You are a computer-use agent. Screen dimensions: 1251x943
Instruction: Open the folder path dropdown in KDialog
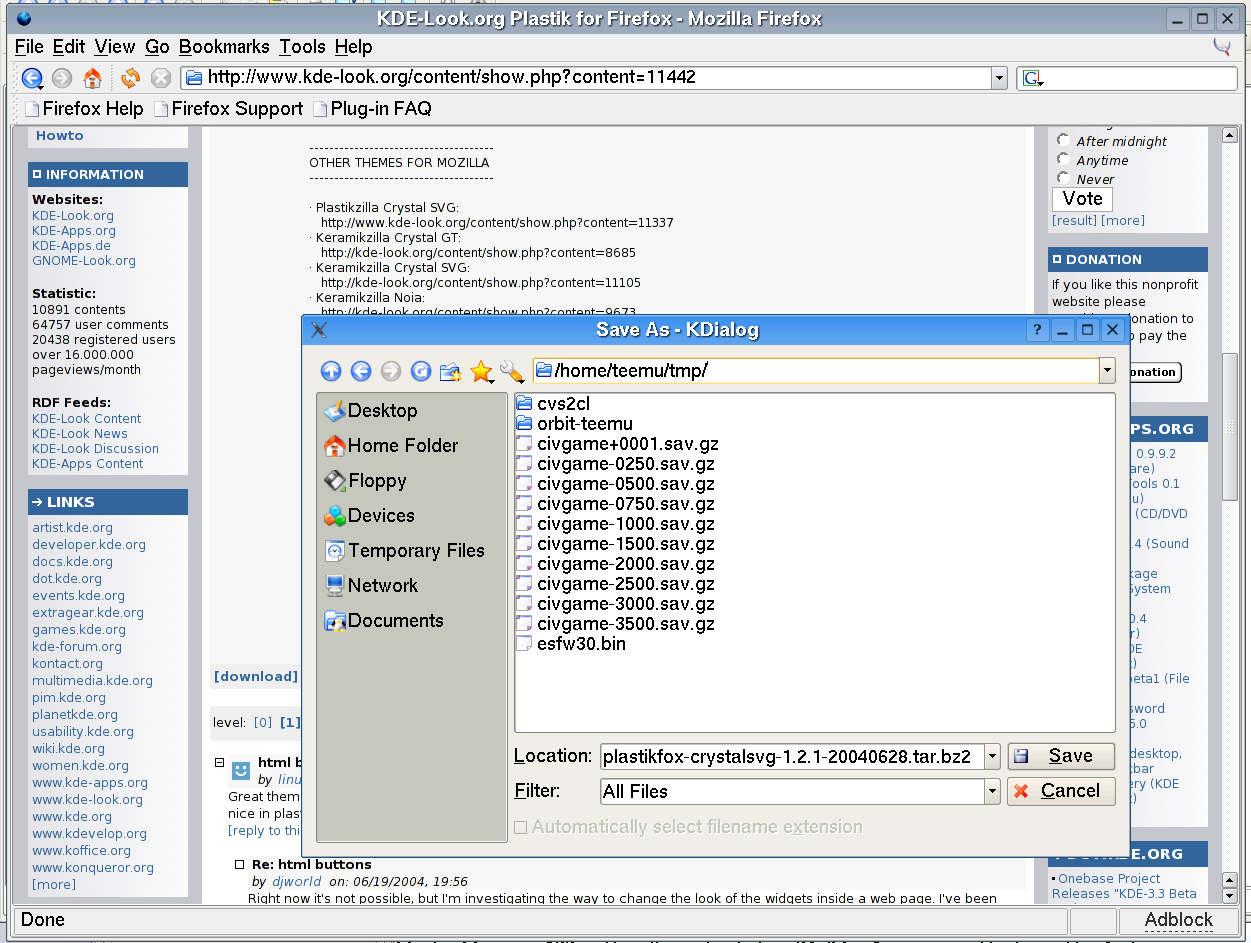(1107, 371)
